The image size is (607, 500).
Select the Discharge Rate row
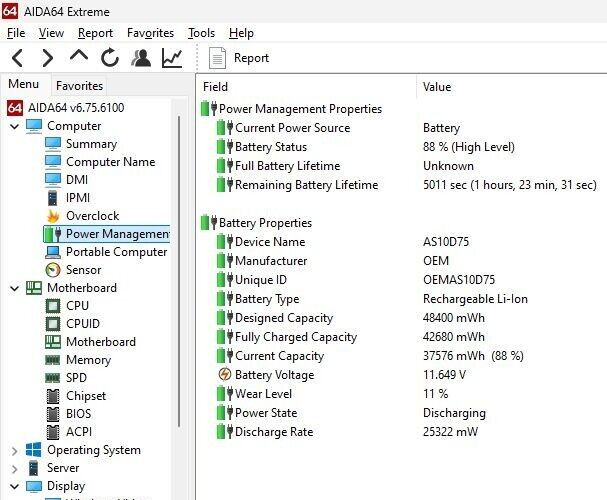point(403,432)
